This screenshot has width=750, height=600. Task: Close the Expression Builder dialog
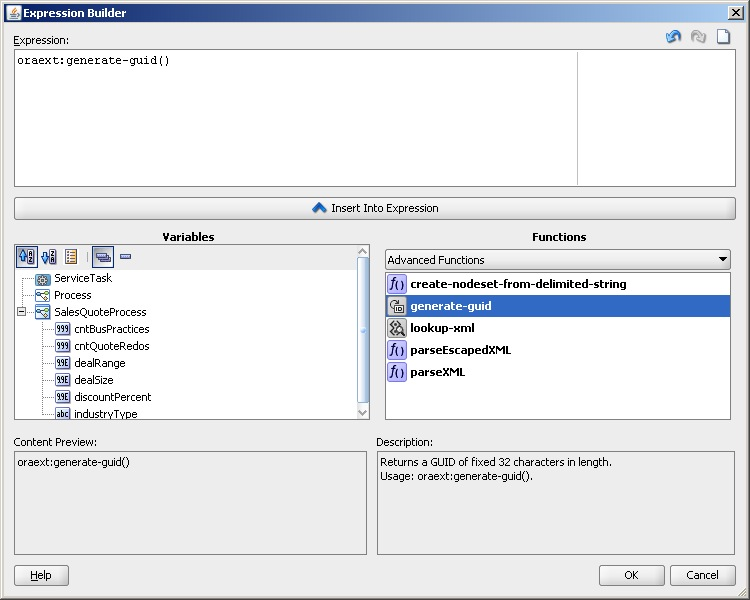[735, 13]
